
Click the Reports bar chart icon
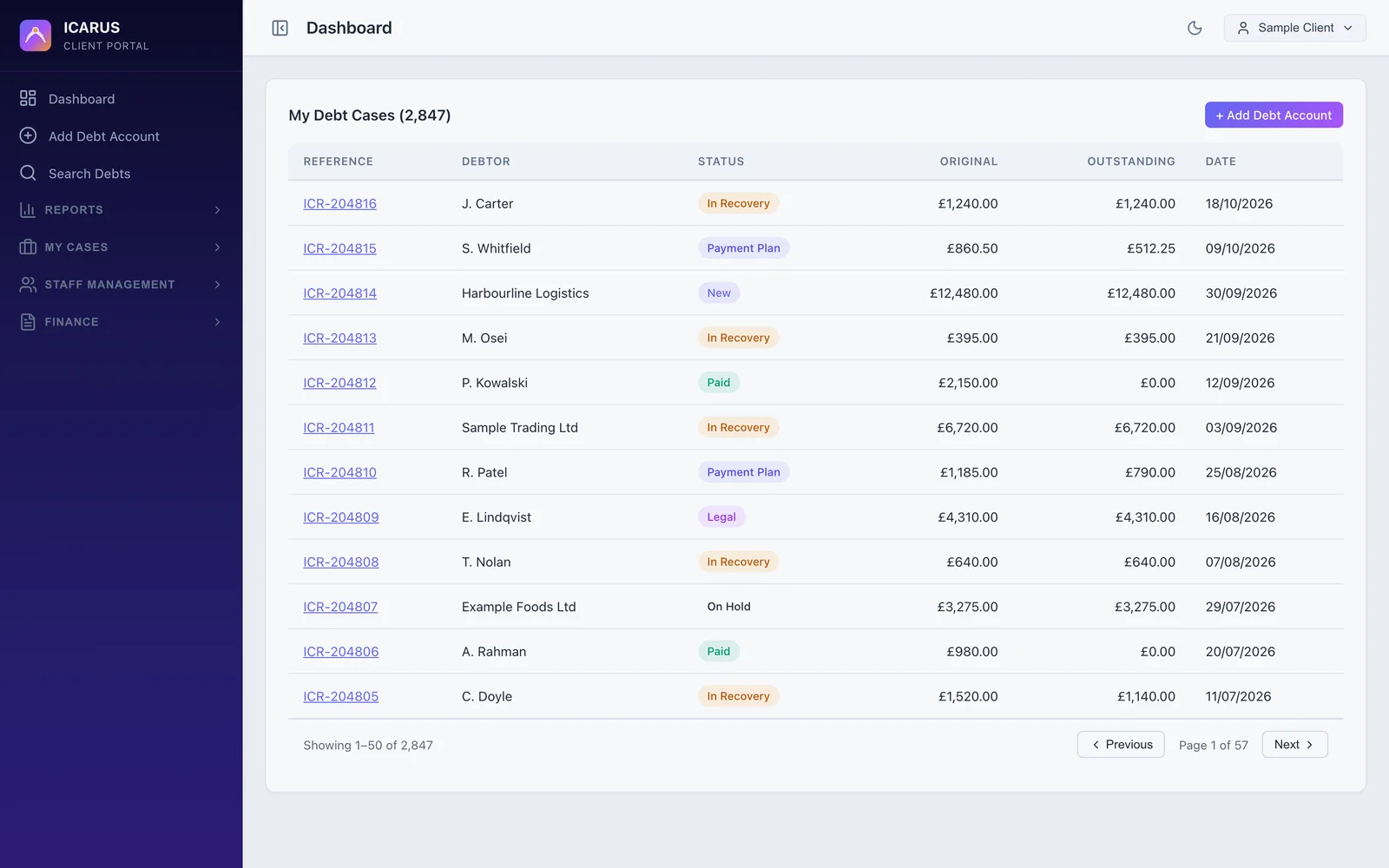(x=28, y=210)
